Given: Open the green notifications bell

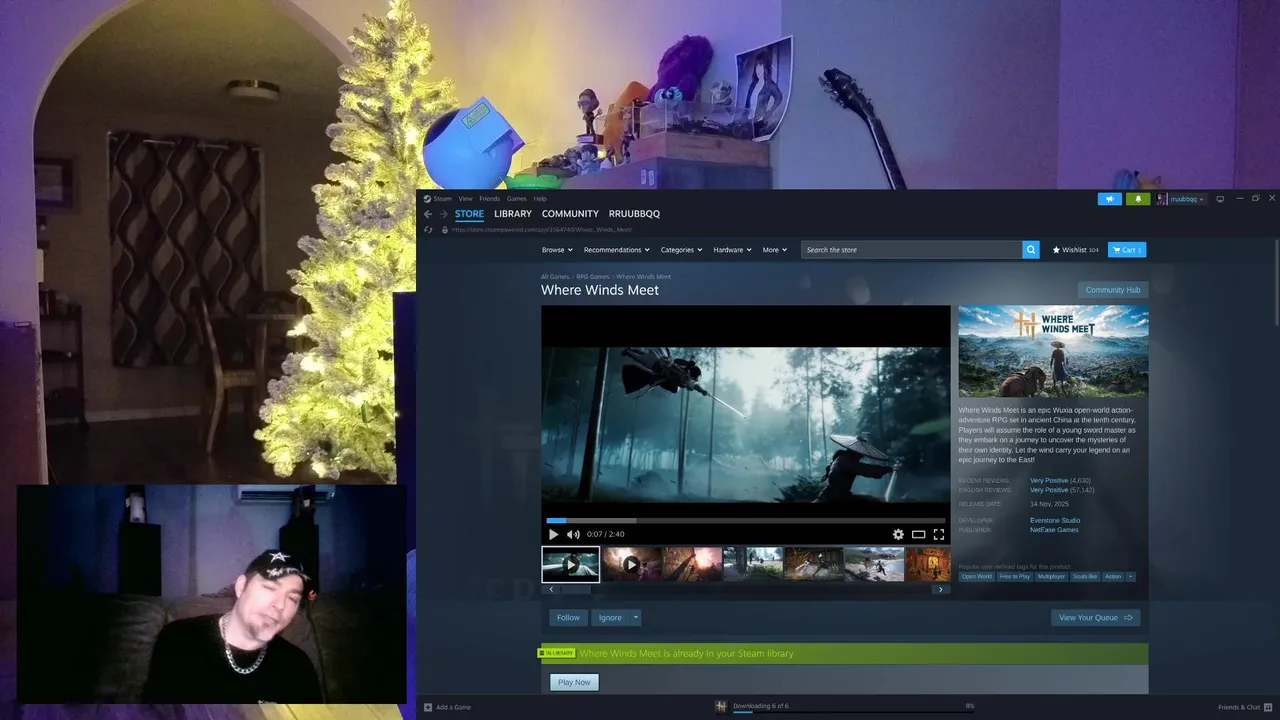Looking at the screenshot, I should [1138, 199].
